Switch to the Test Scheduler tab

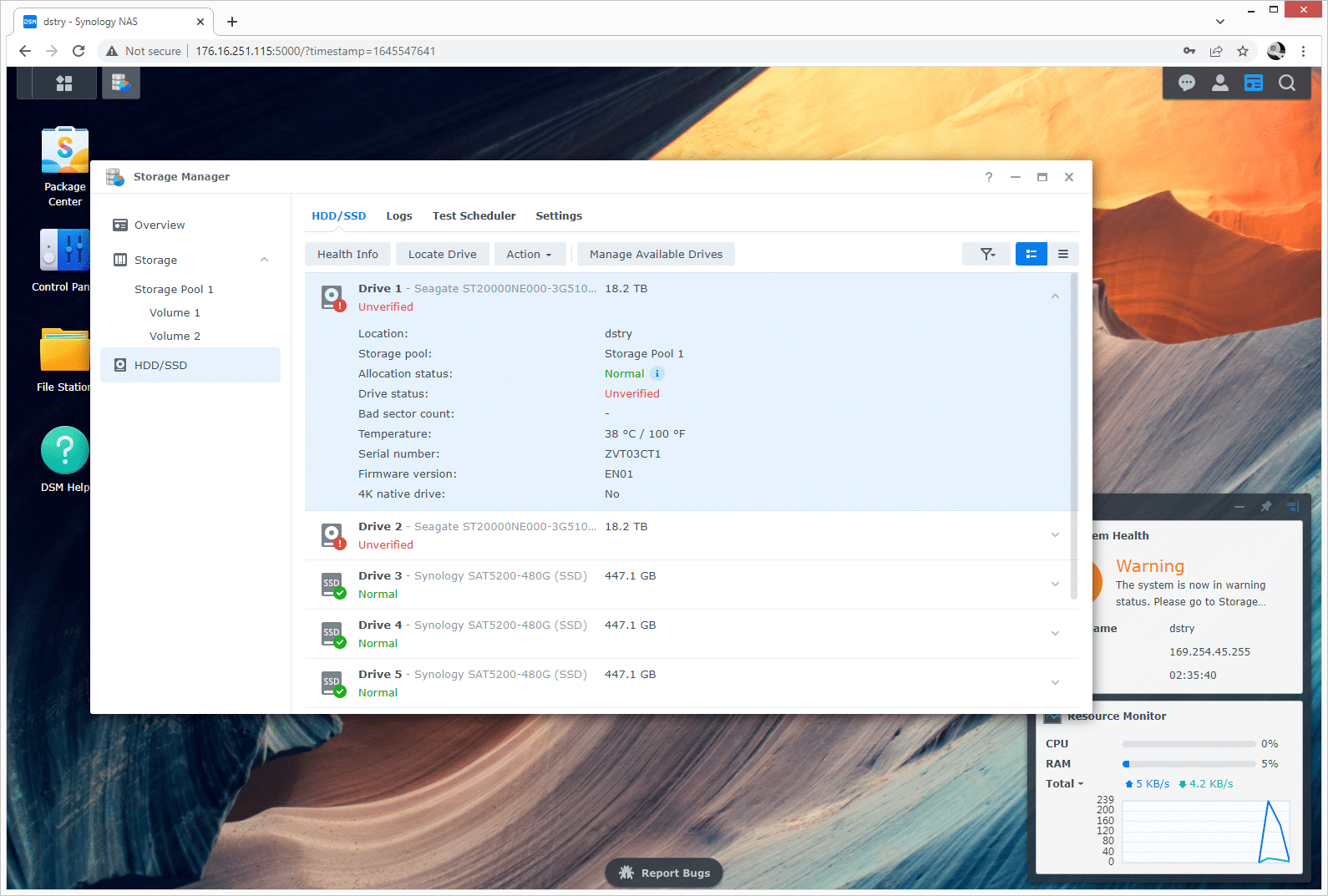point(474,215)
